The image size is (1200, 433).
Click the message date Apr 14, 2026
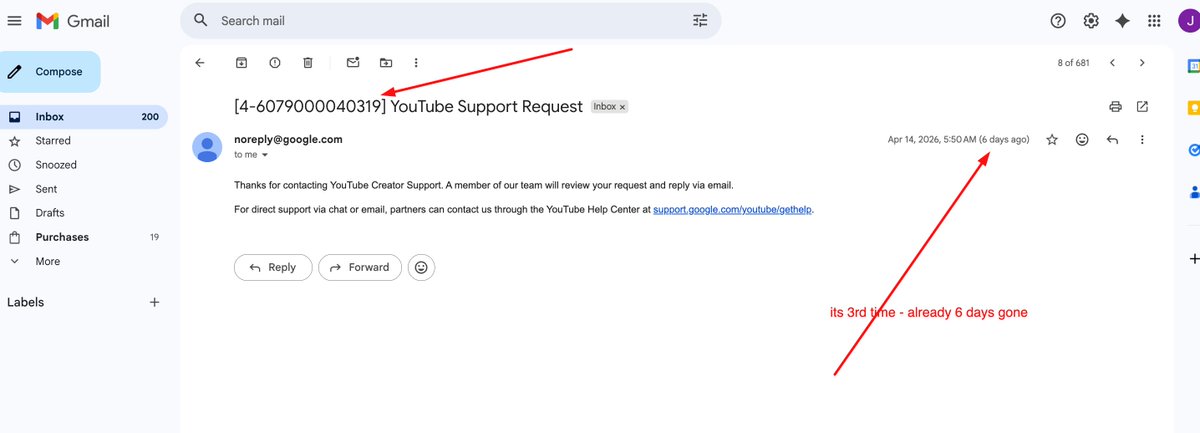tap(959, 140)
